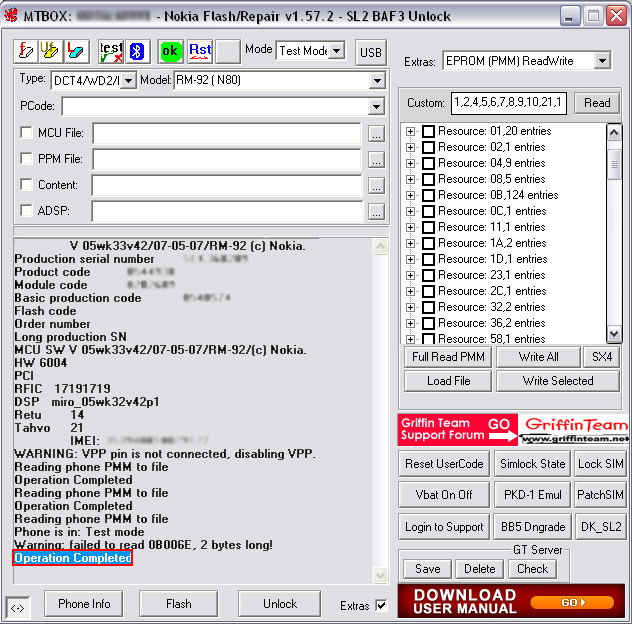632x624 pixels.
Task: Click Reset UserCode button
Action: tap(444, 464)
